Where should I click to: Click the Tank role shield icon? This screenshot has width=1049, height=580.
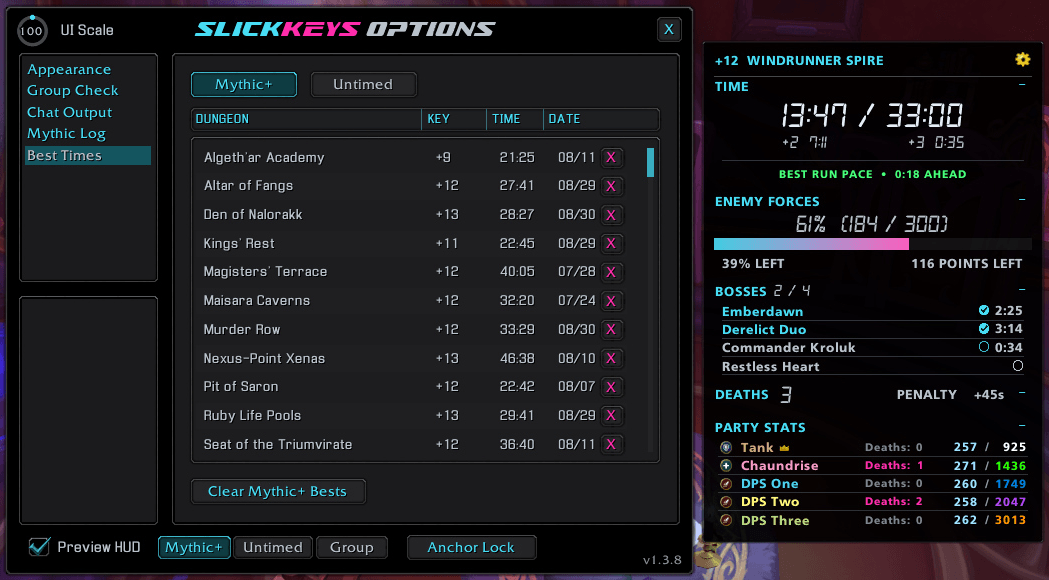(726, 448)
